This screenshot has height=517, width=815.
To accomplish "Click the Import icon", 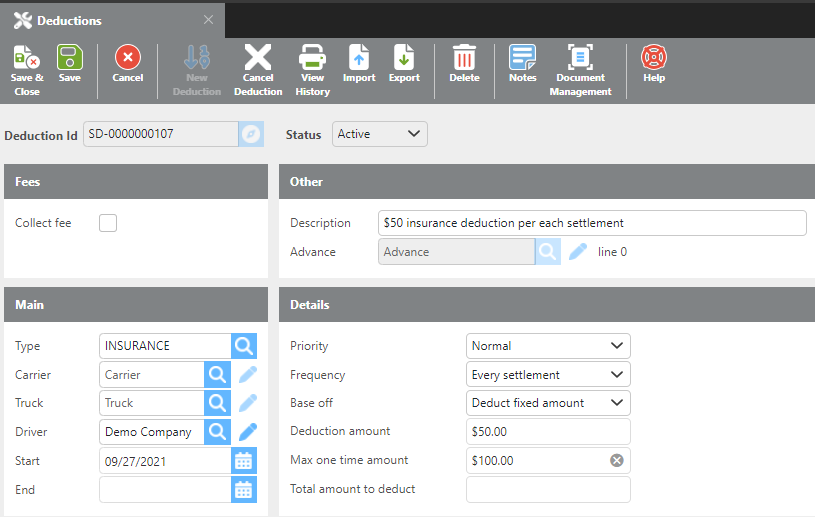I will tap(359, 58).
